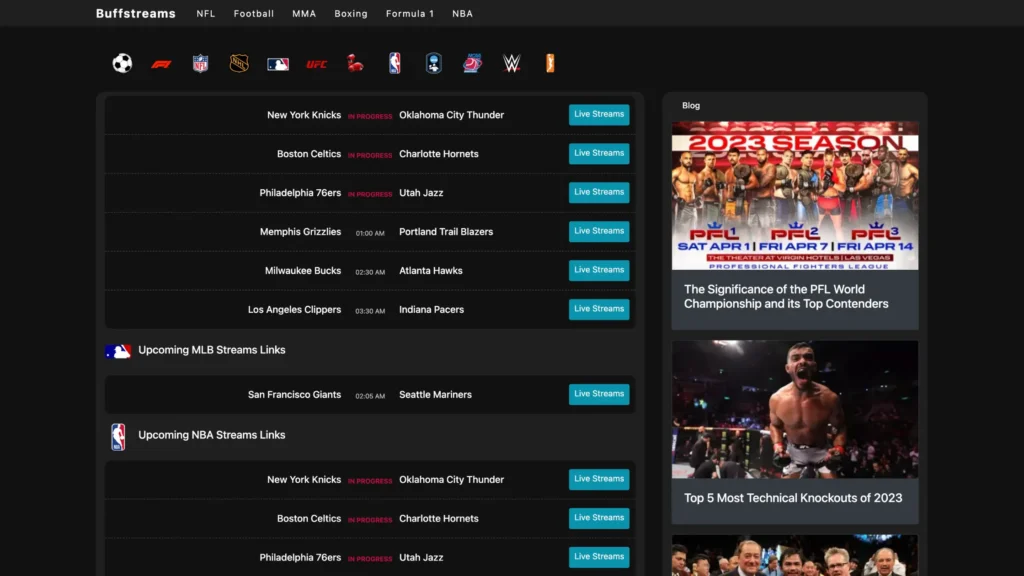
Task: Choose the WWE logo icon
Action: click(511, 63)
